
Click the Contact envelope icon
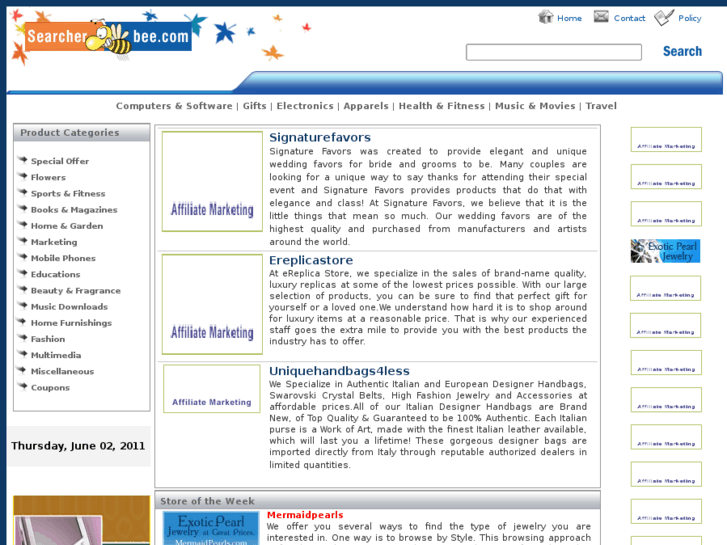pyautogui.click(x=601, y=17)
